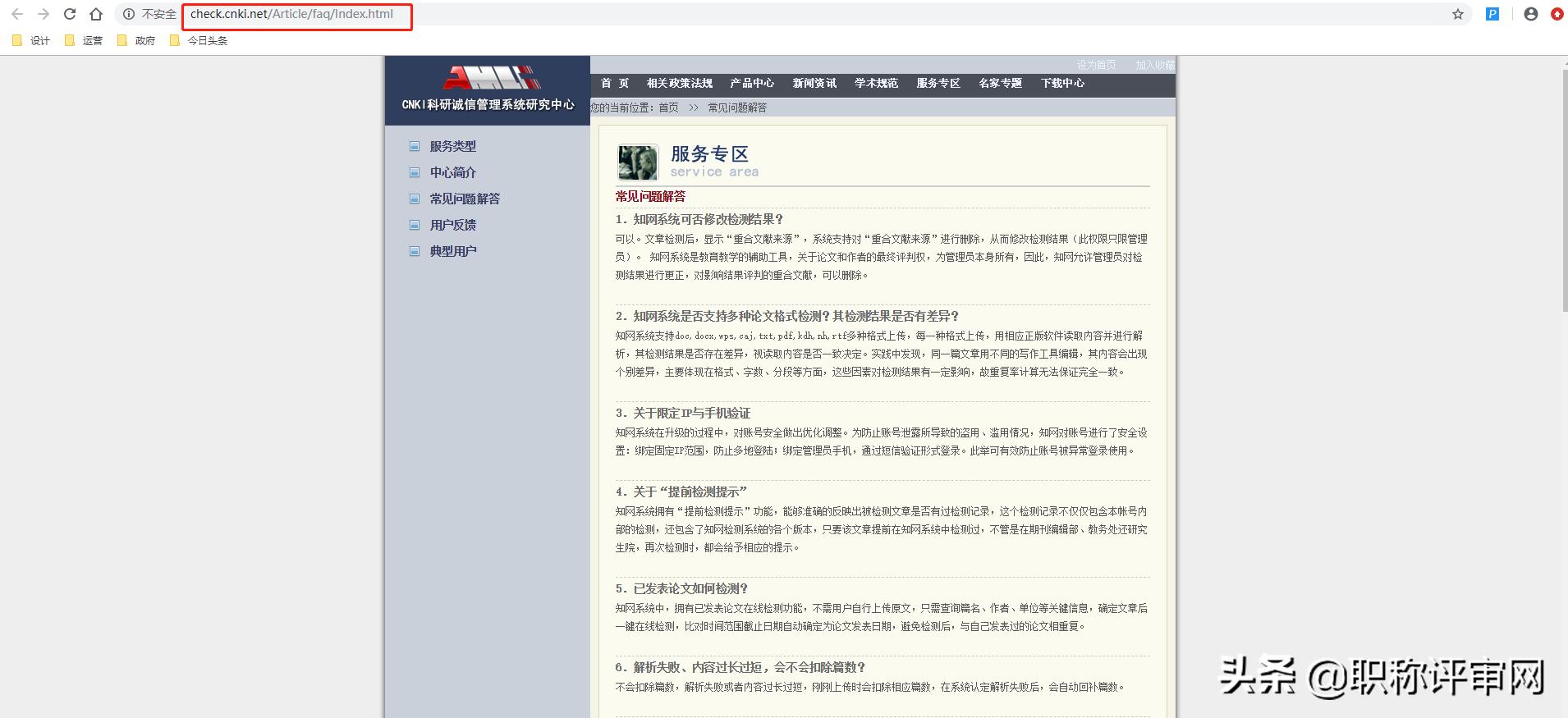
Task: Open 下载中心 menu item
Action: coord(1062,83)
